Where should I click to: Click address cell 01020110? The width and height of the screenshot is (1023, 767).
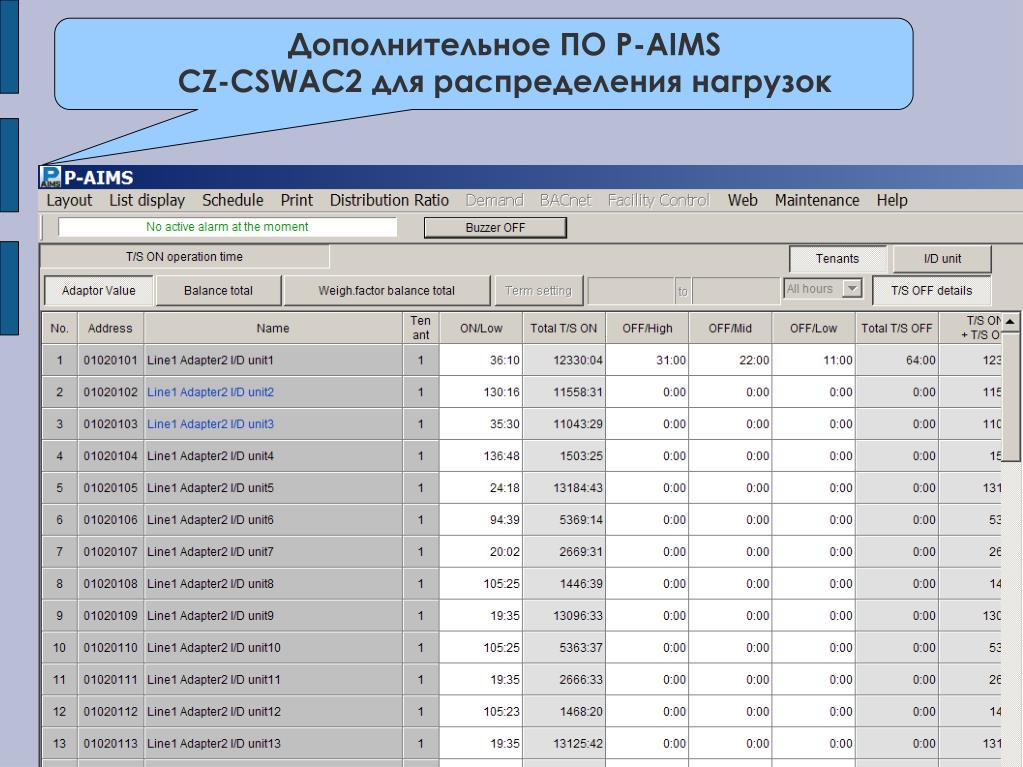(x=110, y=648)
